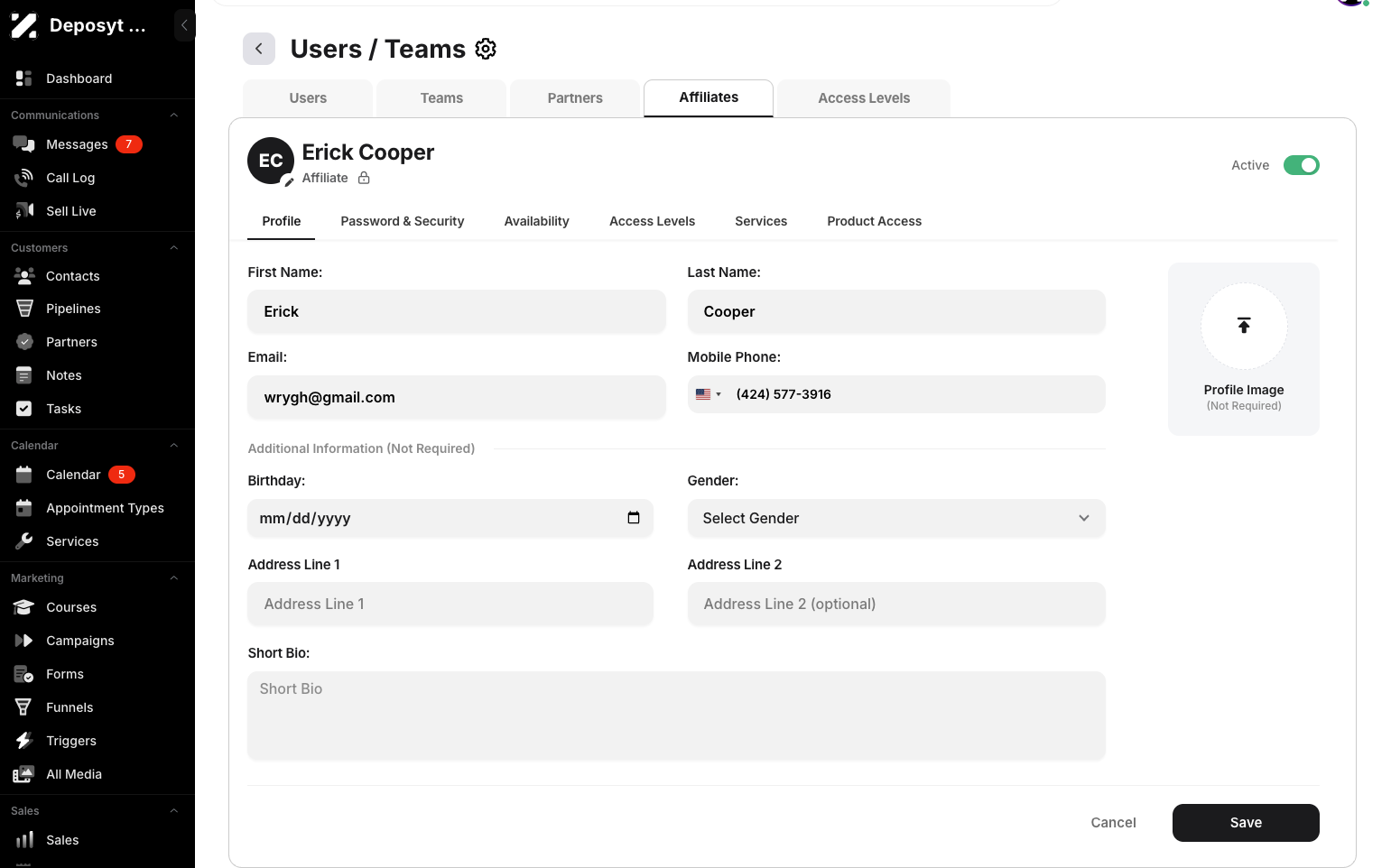1391x868 pixels.
Task: Click the Messages chat bubble icon
Action: coord(24,144)
